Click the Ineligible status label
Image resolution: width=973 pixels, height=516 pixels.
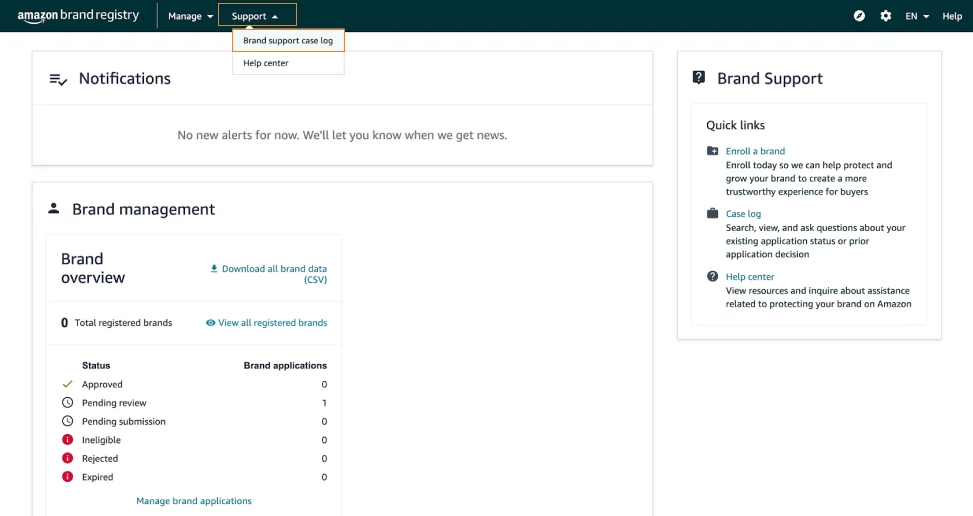[x=101, y=440]
